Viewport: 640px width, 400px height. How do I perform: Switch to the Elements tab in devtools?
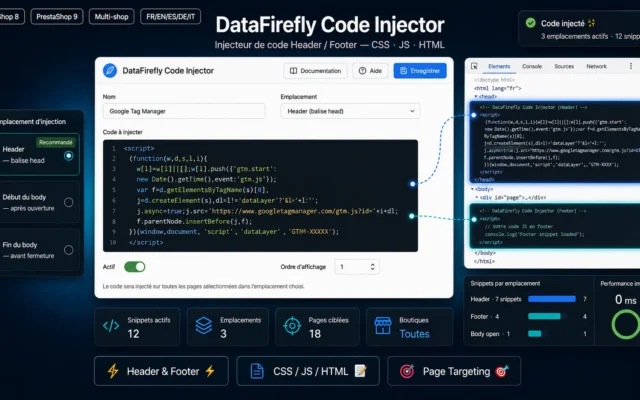499,66
